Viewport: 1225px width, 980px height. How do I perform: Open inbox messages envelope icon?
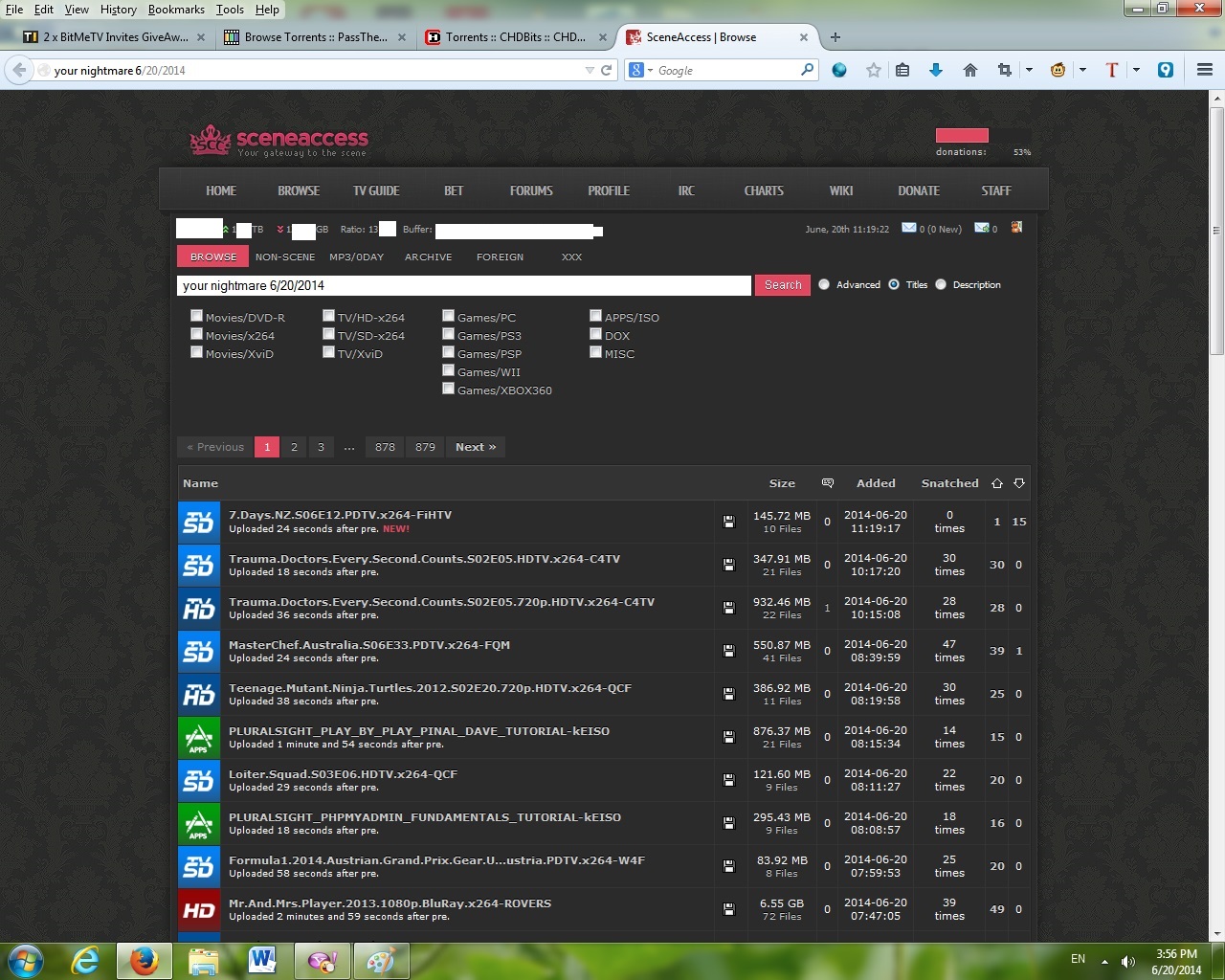point(909,228)
